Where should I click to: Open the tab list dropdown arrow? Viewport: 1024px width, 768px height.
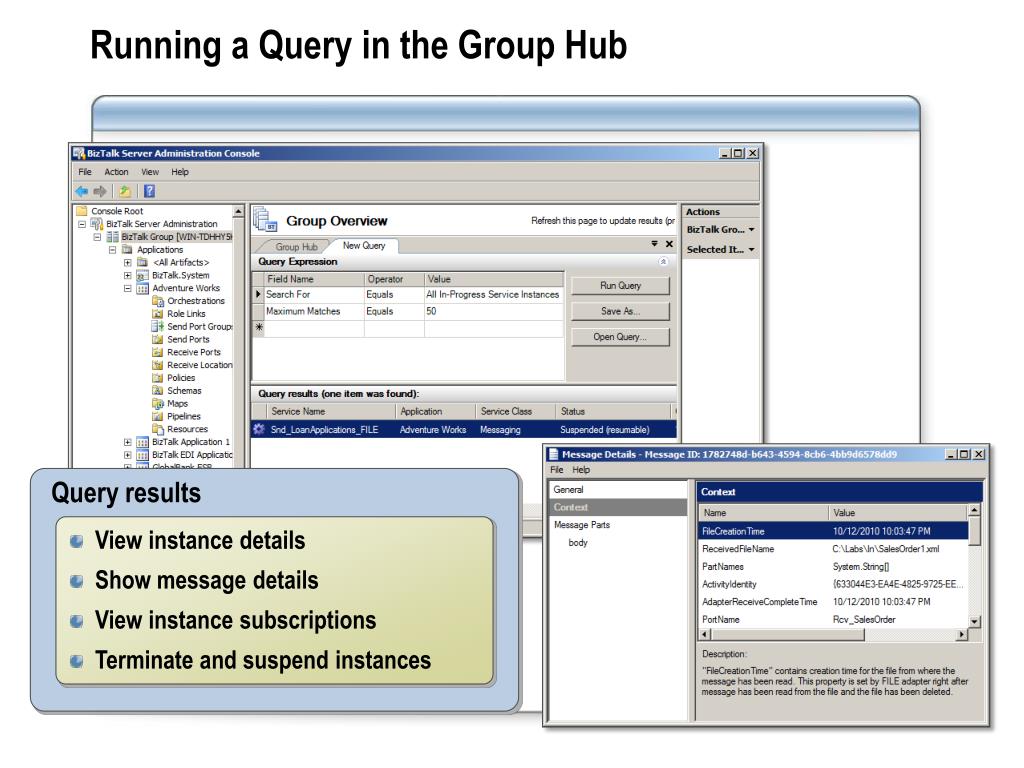[654, 244]
